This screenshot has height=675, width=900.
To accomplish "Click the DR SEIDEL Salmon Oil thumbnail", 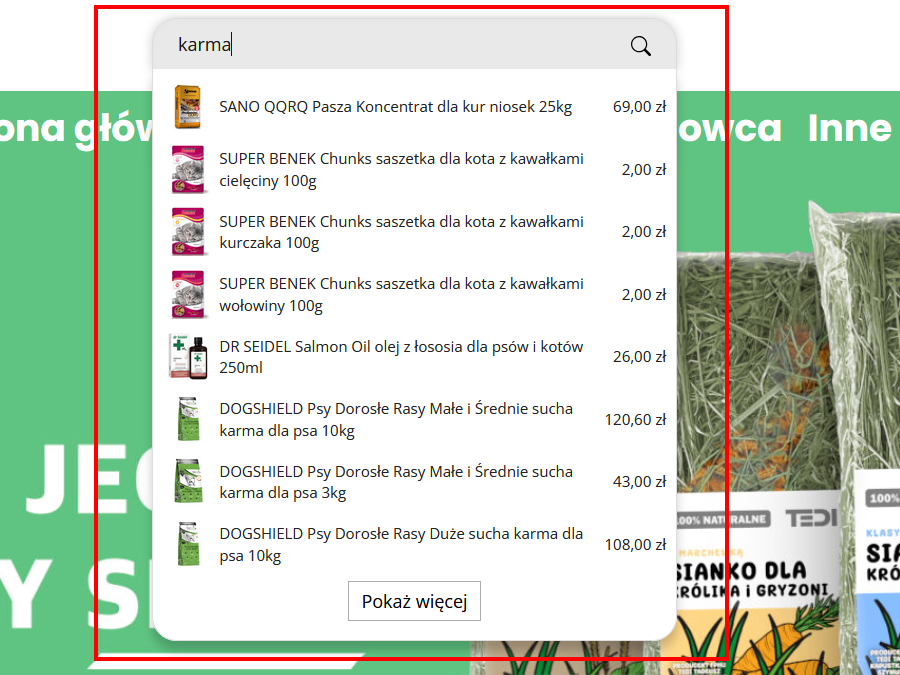I will [188, 356].
